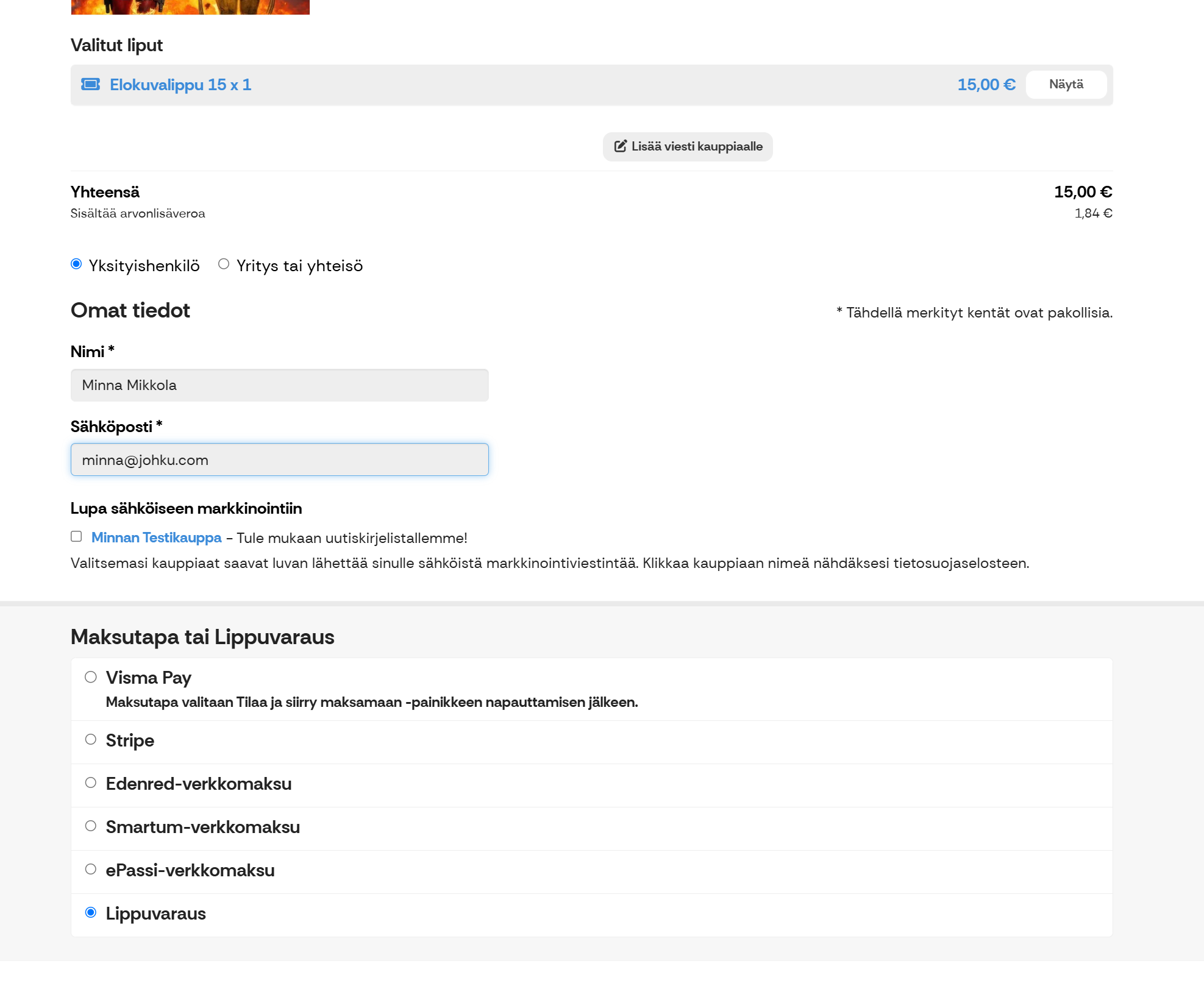Image resolution: width=1204 pixels, height=986 pixels.
Task: Choose Visma Pay payment method
Action: tap(91, 677)
